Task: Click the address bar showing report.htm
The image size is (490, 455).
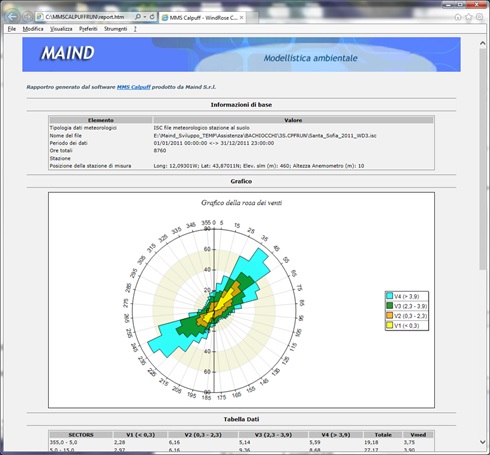Action: tap(85, 17)
